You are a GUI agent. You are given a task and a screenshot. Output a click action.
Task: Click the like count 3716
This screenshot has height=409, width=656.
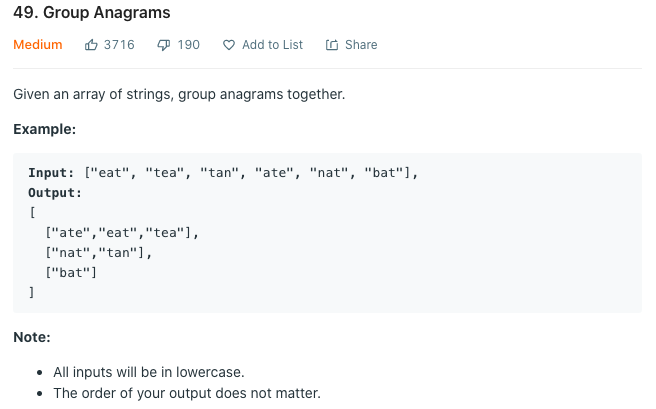click(x=119, y=45)
